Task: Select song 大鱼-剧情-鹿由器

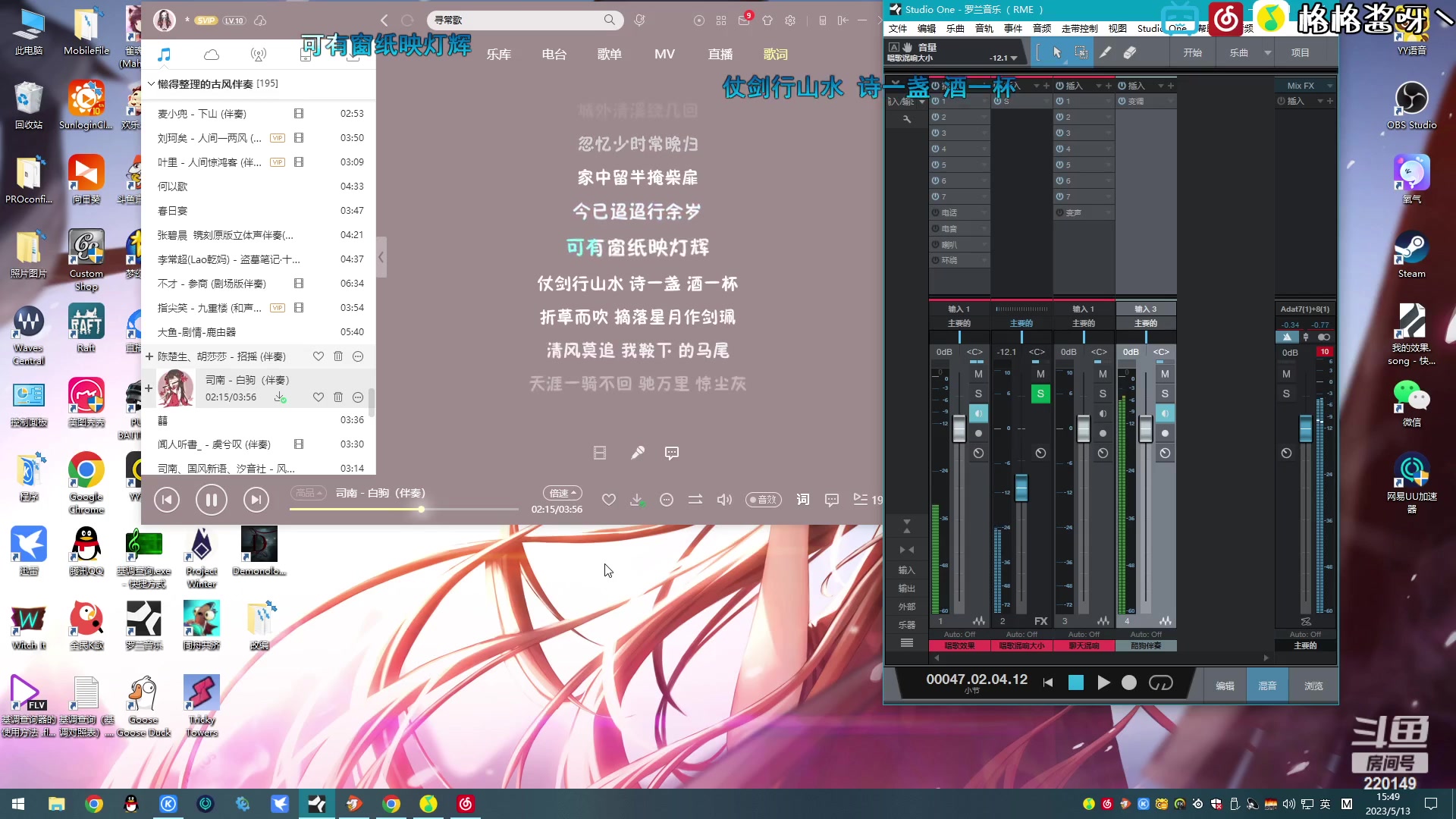Action: point(259,332)
